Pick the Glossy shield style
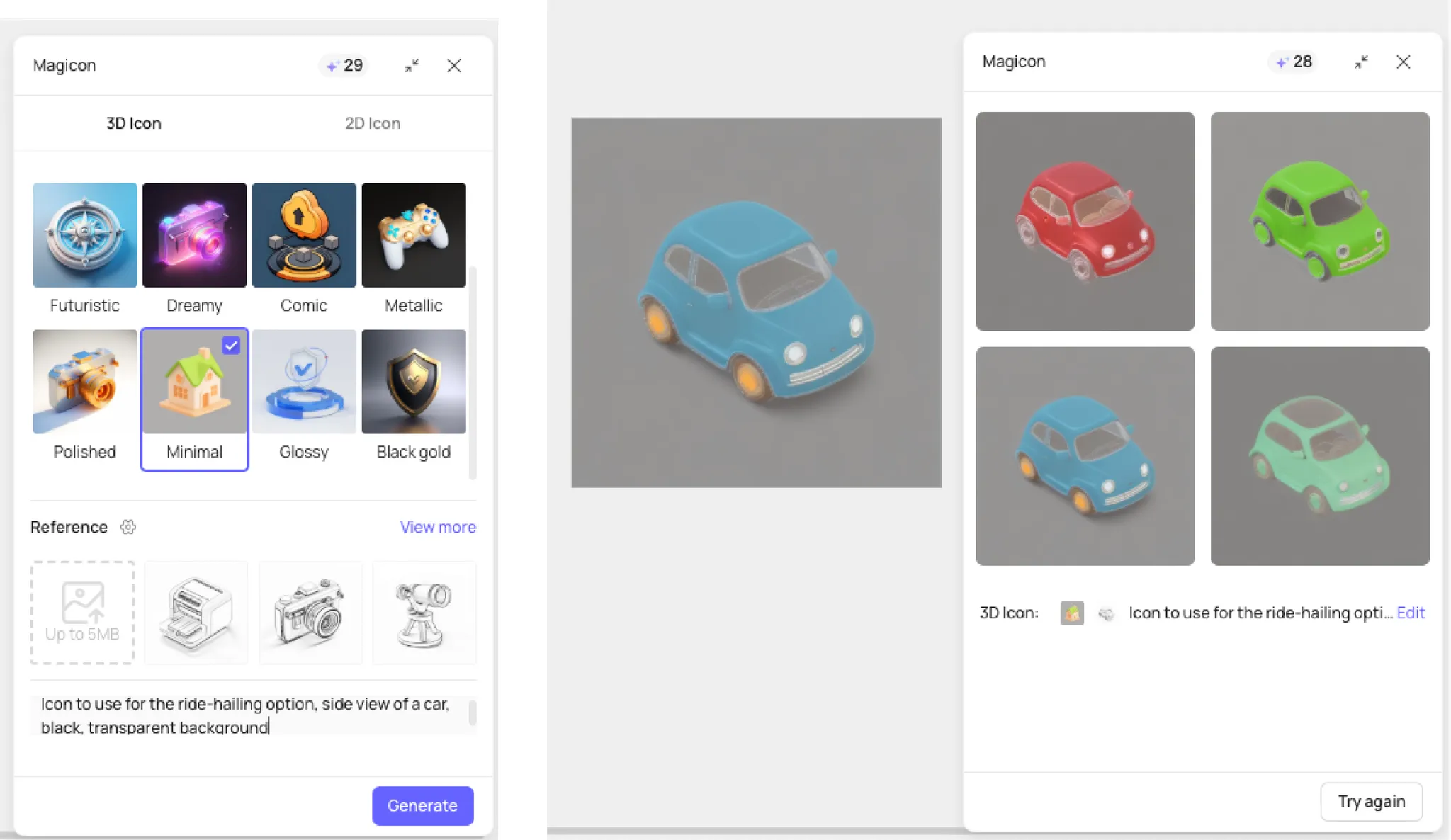 coord(304,382)
